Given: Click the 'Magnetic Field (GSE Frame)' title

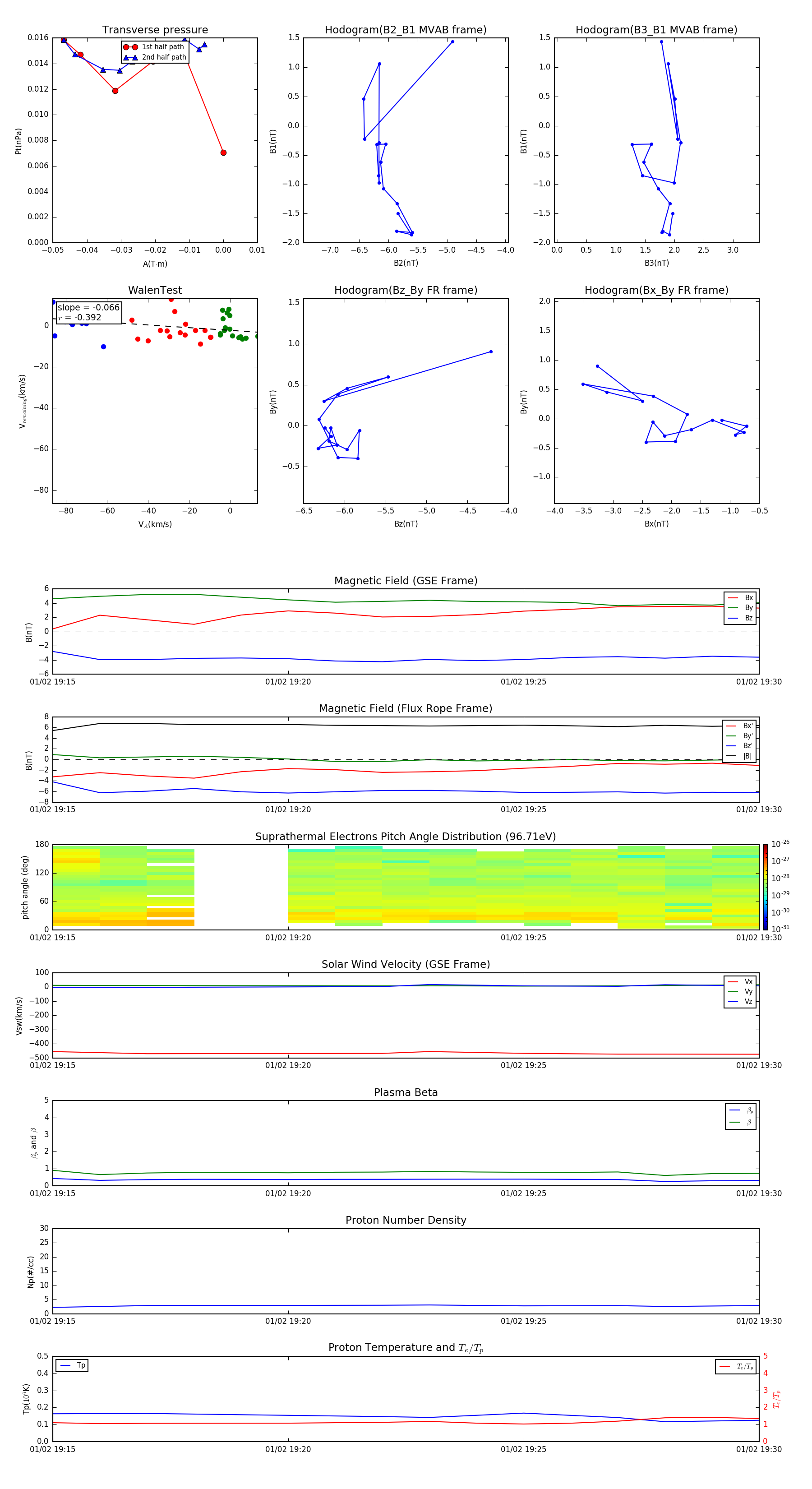Looking at the screenshot, I should [406, 581].
